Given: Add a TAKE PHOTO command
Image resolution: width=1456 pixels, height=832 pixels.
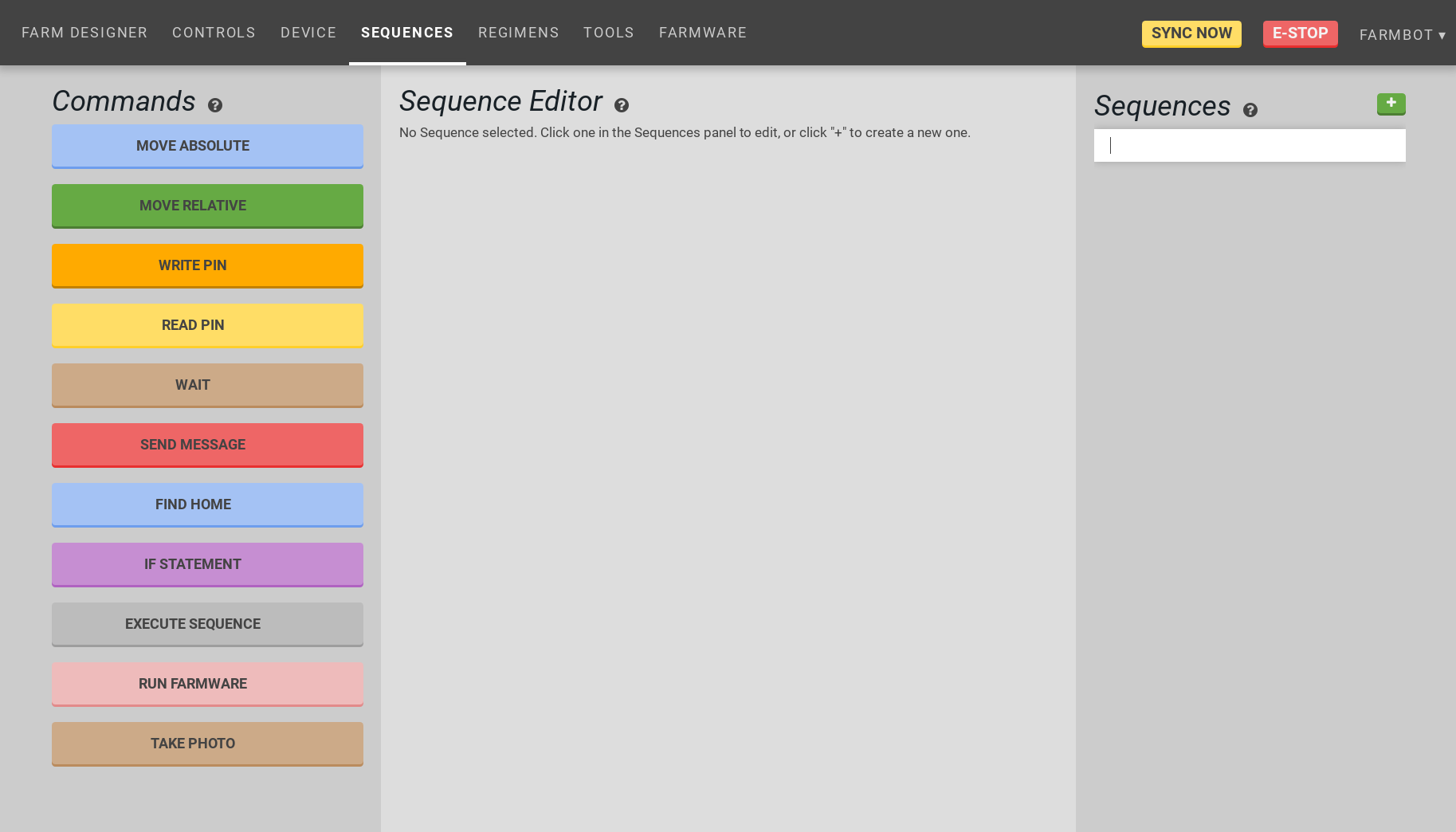Looking at the screenshot, I should point(207,744).
